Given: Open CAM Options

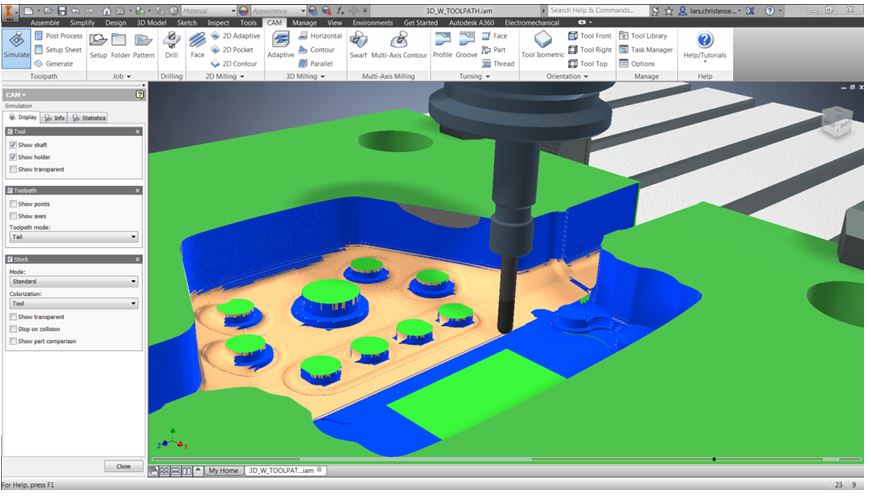Looking at the screenshot, I should tap(637, 63).
